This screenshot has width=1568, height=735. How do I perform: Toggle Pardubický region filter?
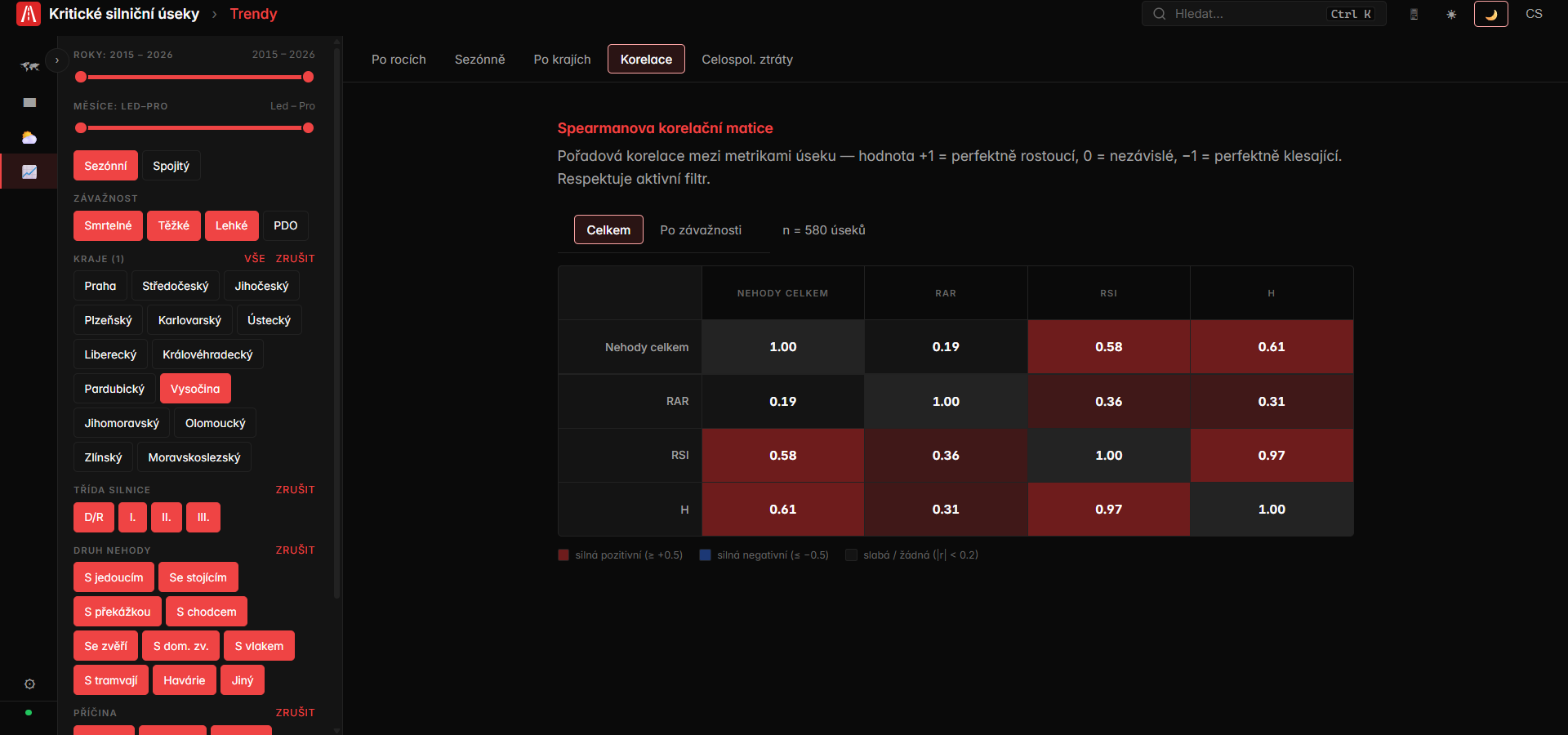(114, 389)
